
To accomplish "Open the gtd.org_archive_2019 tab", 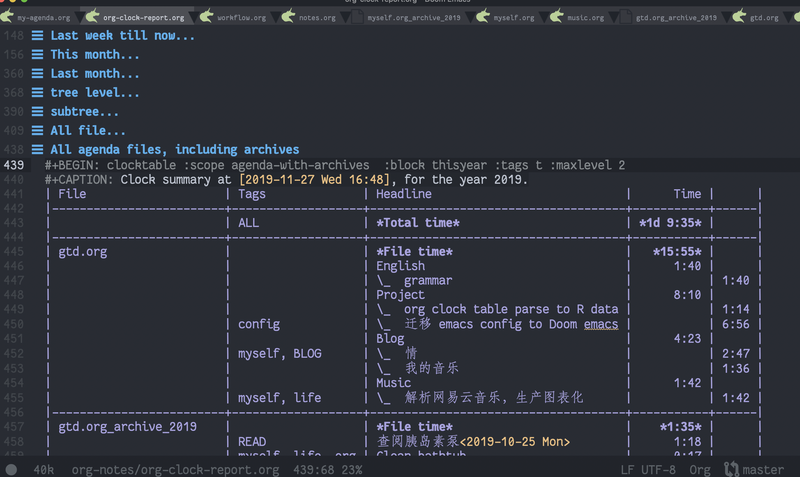I will pyautogui.click(x=676, y=18).
